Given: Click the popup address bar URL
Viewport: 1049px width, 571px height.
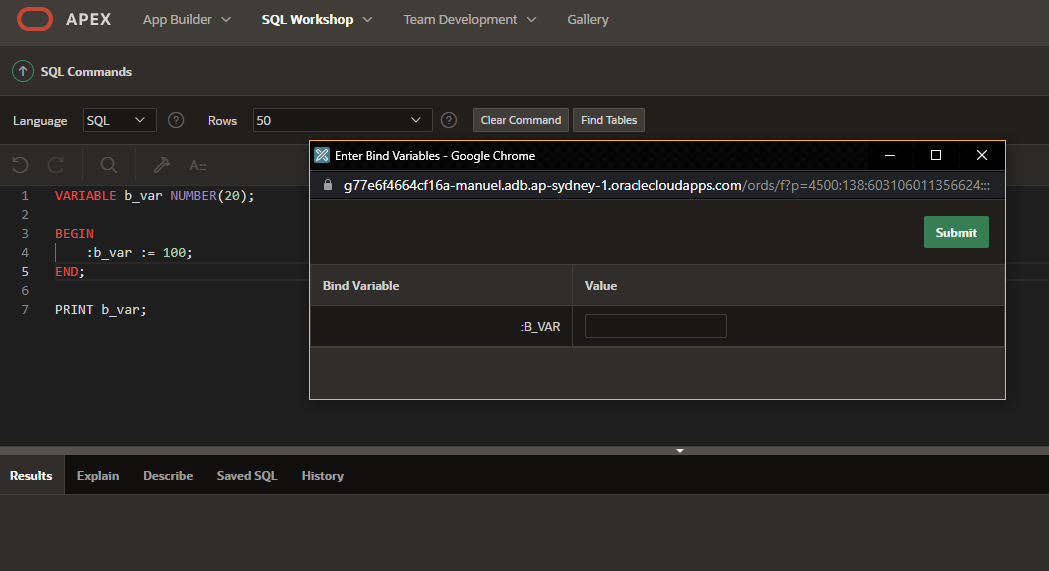Looking at the screenshot, I should (666, 185).
